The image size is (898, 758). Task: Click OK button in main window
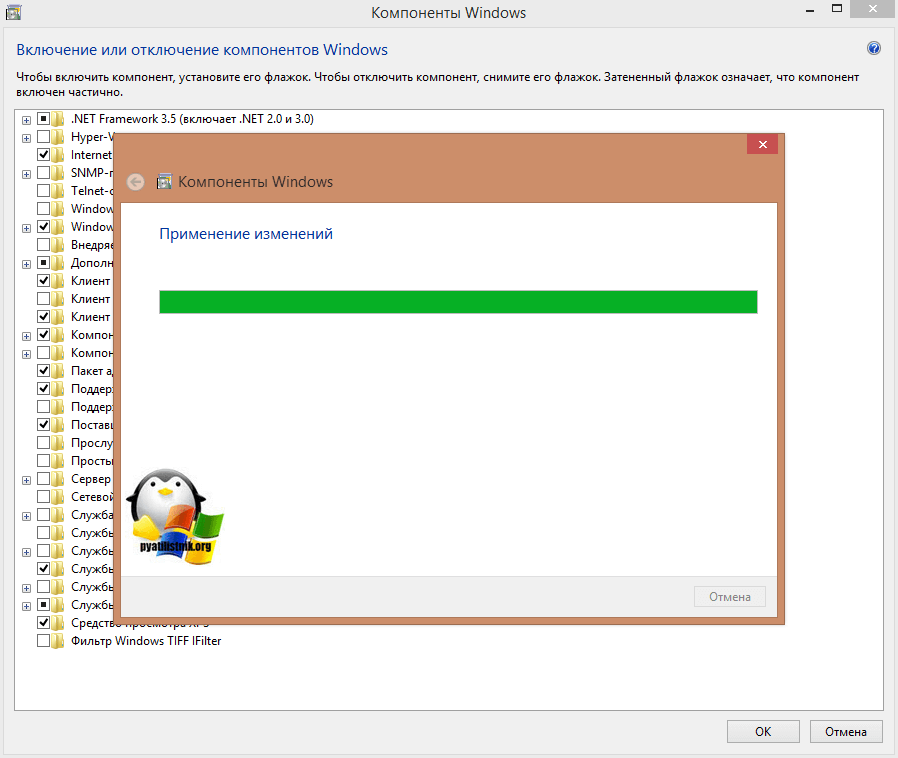pyautogui.click(x=763, y=732)
